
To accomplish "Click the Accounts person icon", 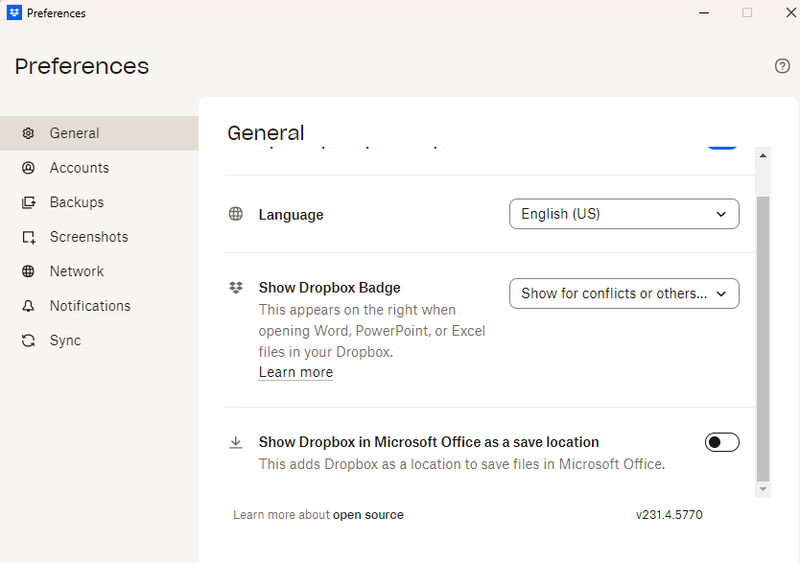I will (x=29, y=168).
